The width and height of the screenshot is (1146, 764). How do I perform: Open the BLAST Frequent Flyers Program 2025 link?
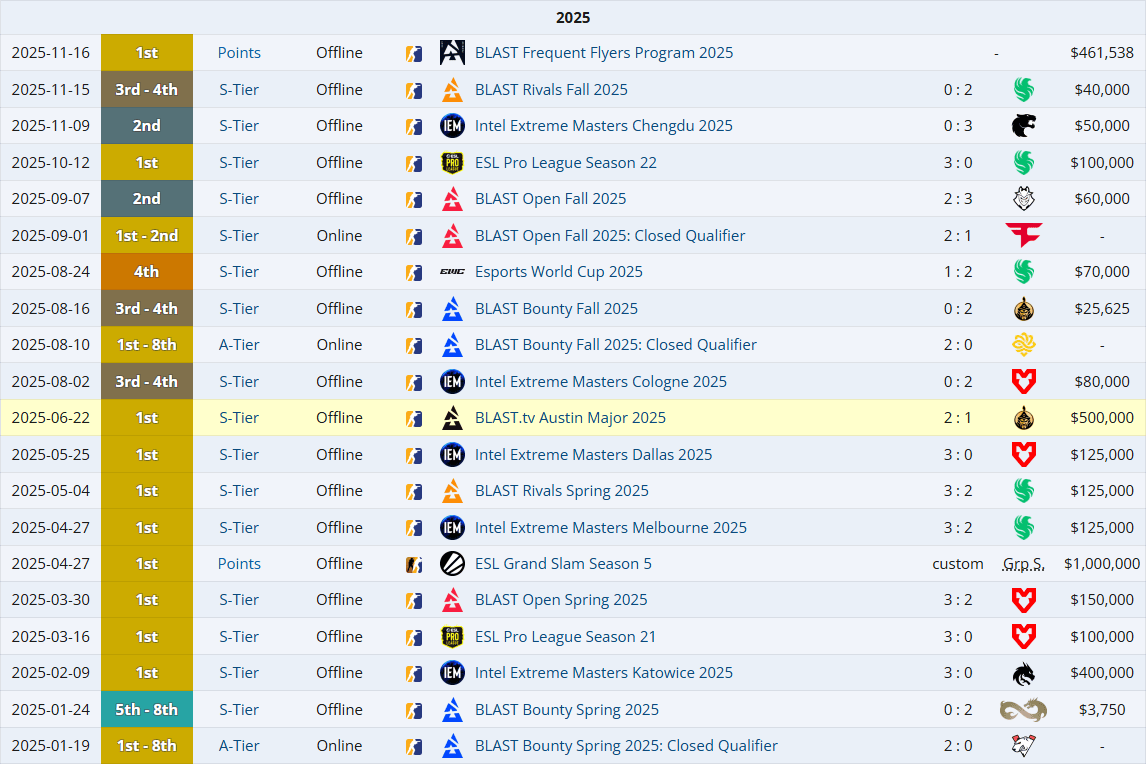click(x=604, y=53)
